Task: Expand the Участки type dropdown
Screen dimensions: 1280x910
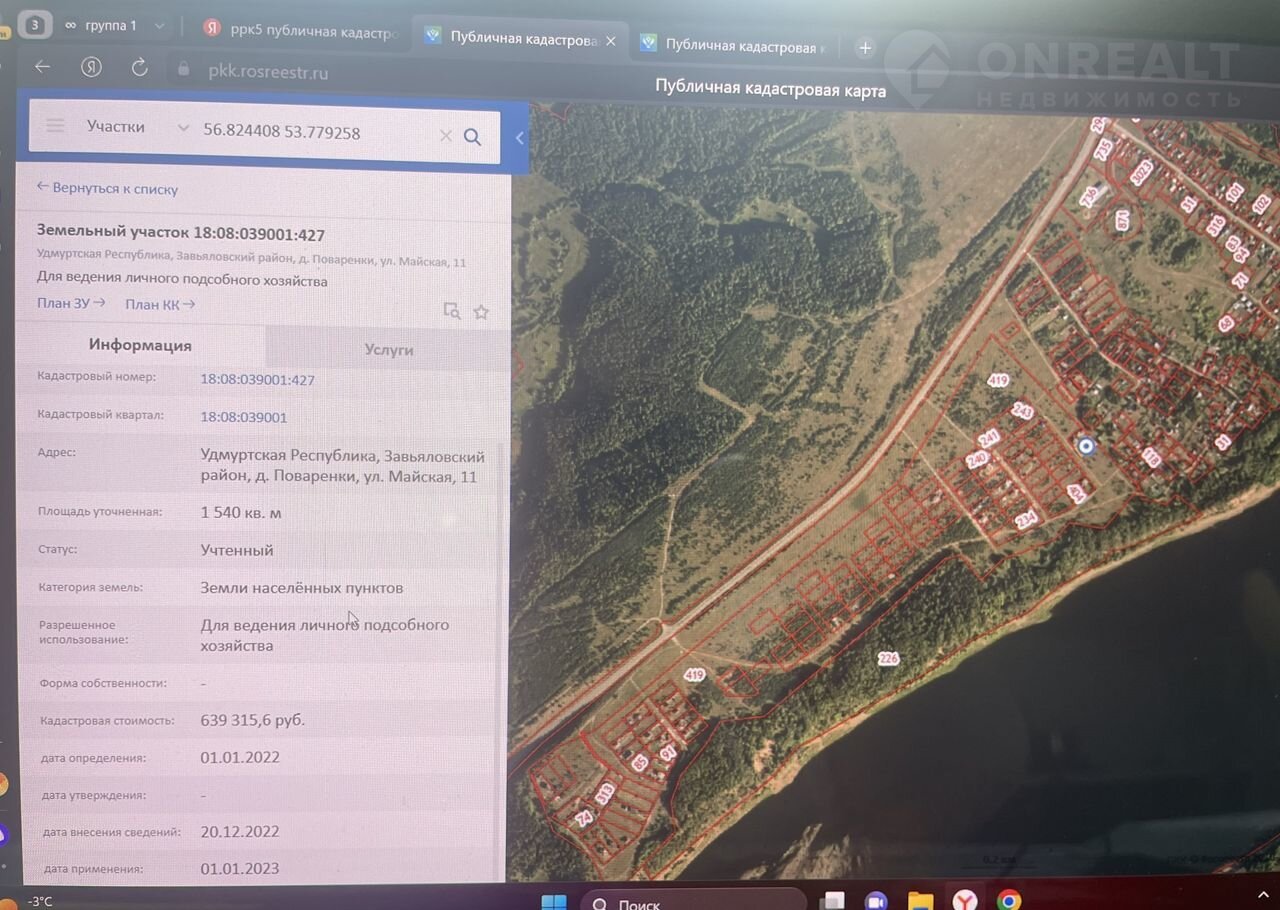Action: coord(182,128)
